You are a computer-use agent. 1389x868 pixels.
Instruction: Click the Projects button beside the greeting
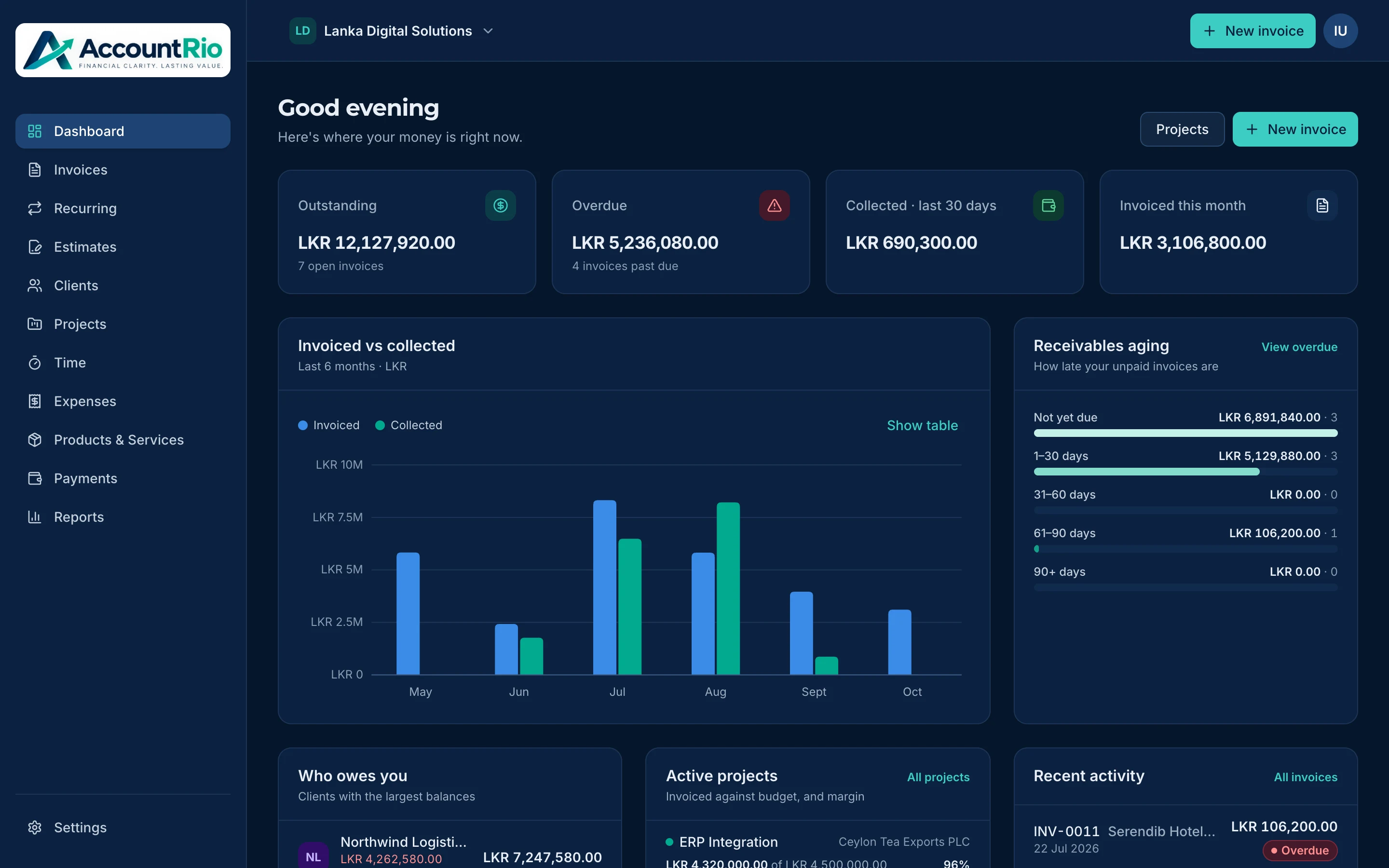(1183, 129)
